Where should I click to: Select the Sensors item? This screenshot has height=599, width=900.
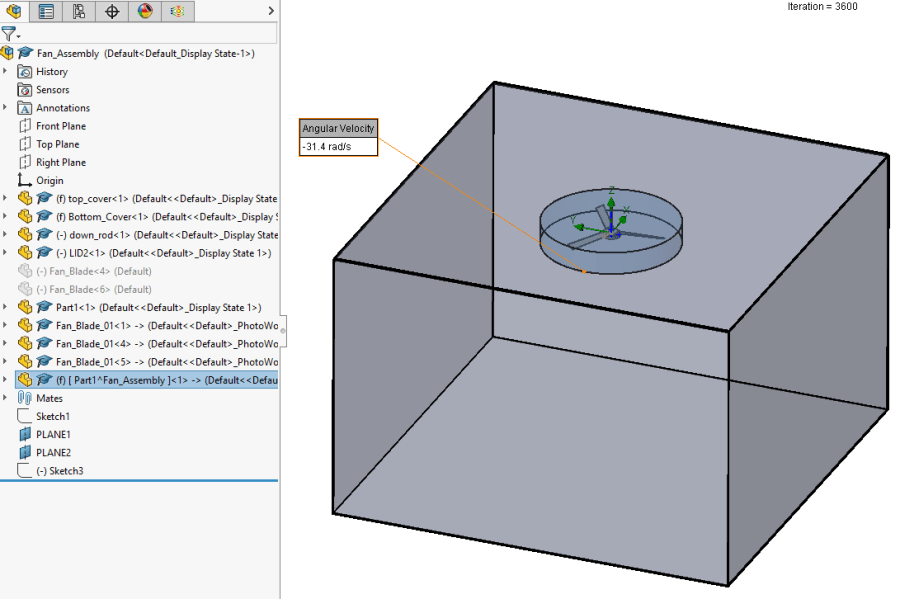53,90
